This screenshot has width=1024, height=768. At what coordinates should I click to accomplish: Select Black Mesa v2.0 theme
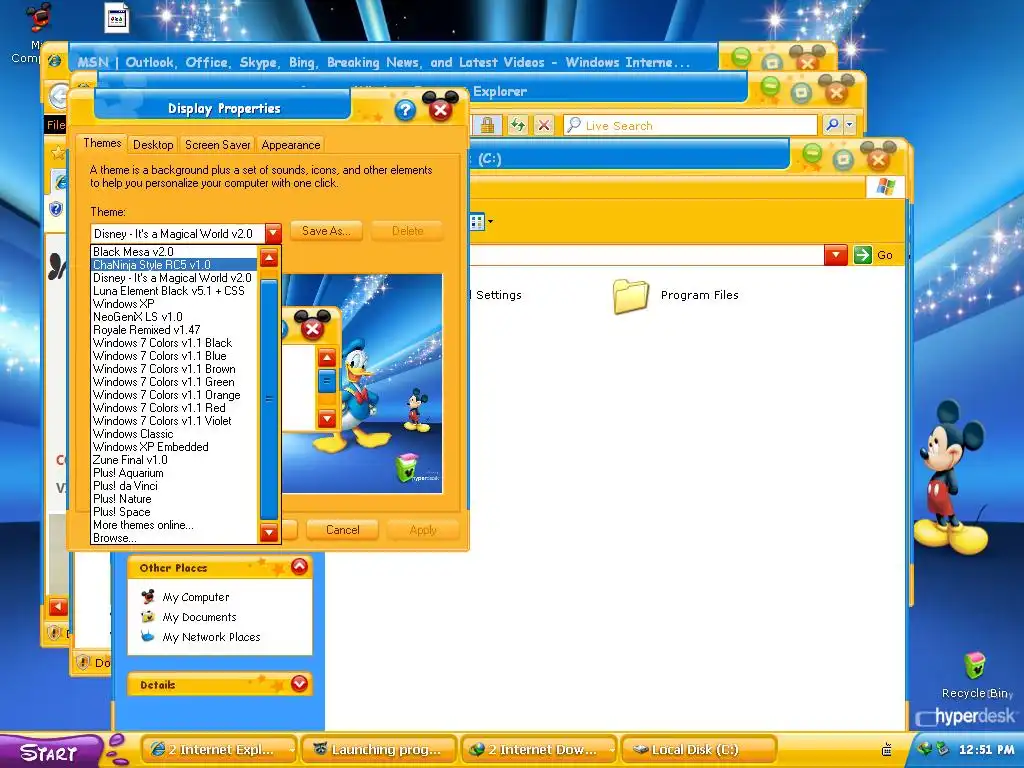174,252
